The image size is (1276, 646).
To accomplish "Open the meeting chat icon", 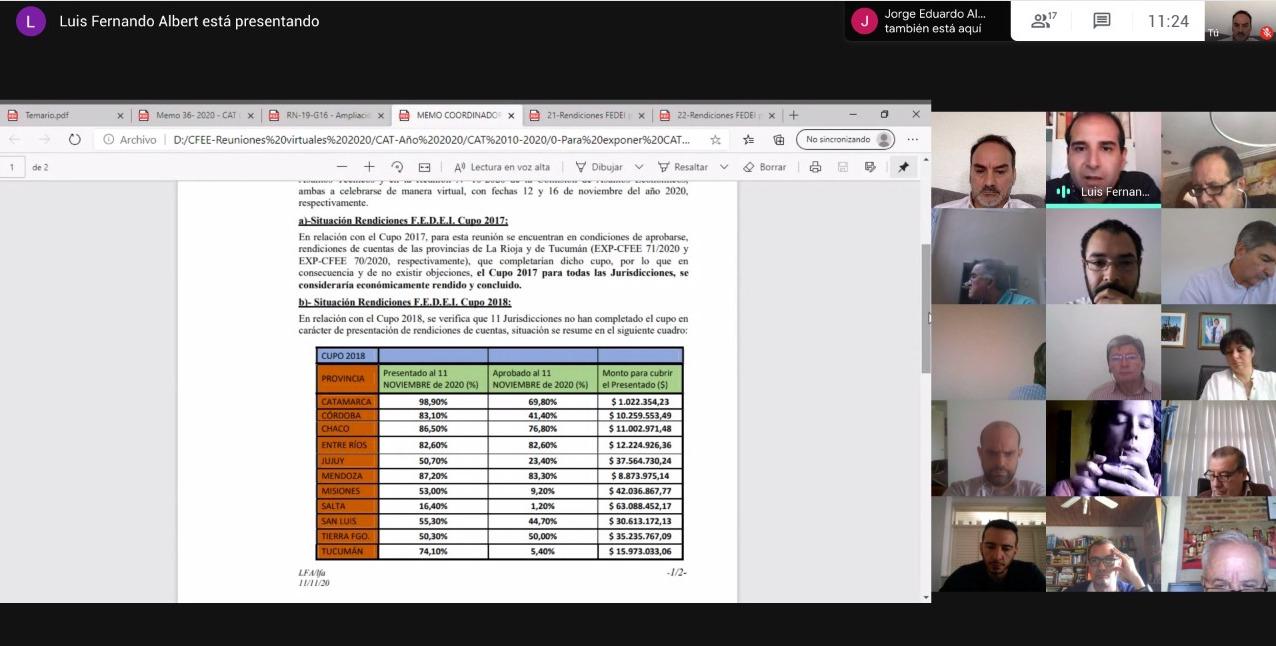I will (x=1102, y=21).
